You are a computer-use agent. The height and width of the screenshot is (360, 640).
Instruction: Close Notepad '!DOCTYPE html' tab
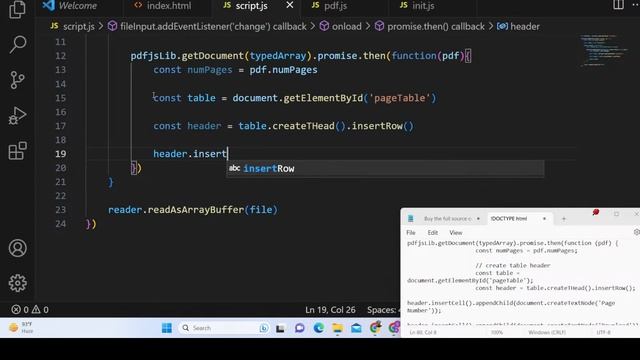click(544, 219)
